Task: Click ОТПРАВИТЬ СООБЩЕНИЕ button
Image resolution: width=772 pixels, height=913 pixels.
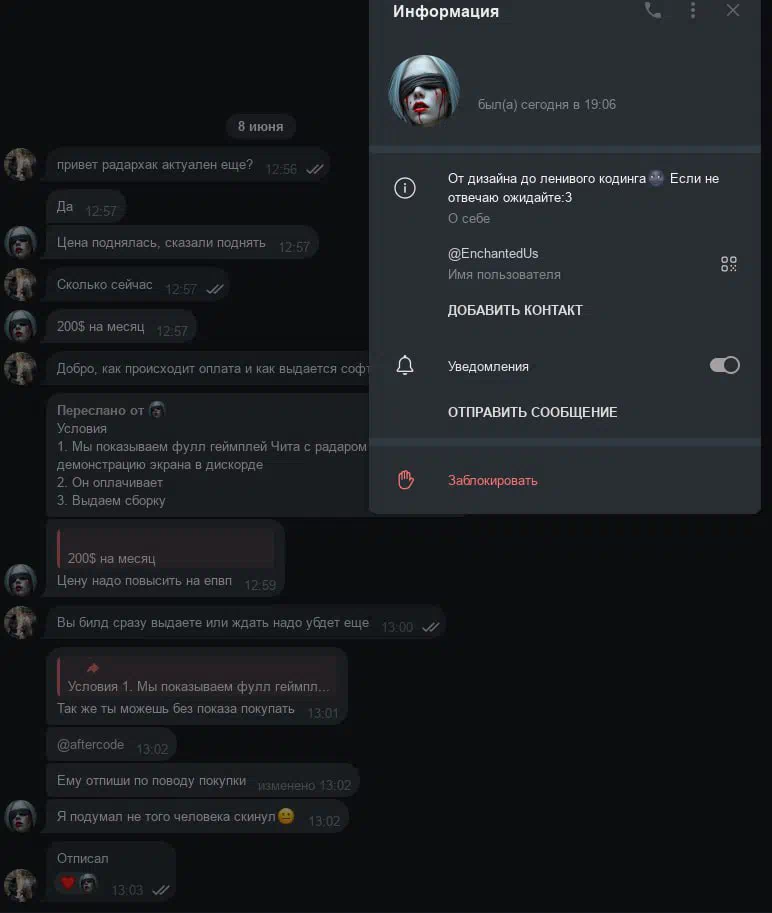Action: (532, 412)
